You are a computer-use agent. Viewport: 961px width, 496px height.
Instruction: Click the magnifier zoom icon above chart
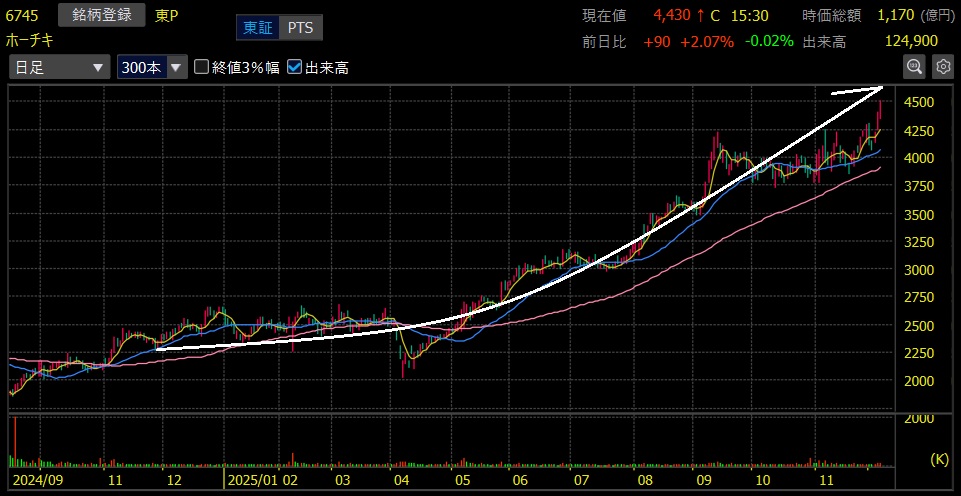tap(914, 67)
